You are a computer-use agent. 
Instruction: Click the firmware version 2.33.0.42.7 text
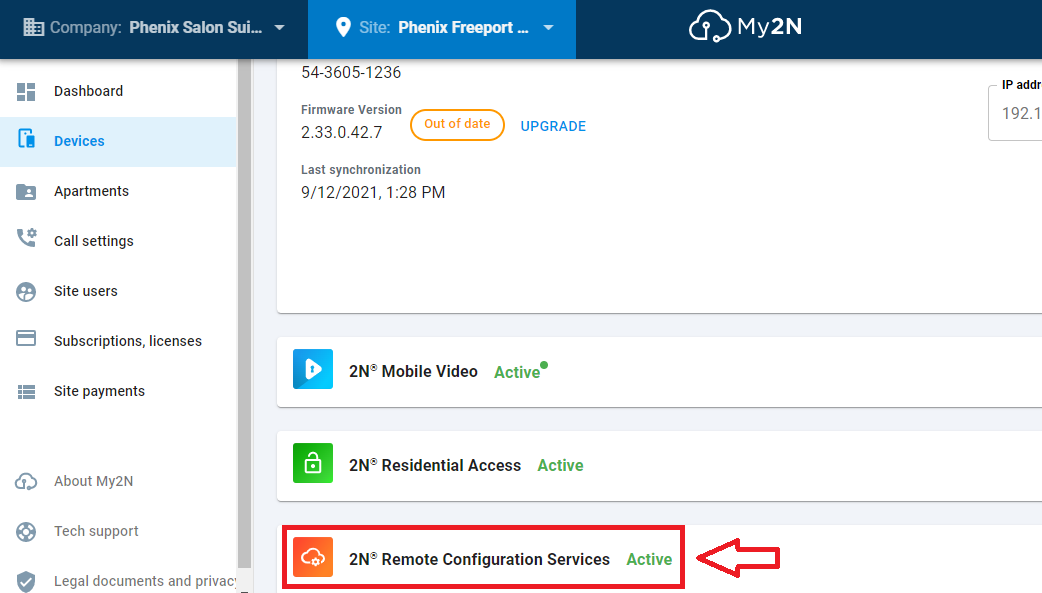[342, 132]
